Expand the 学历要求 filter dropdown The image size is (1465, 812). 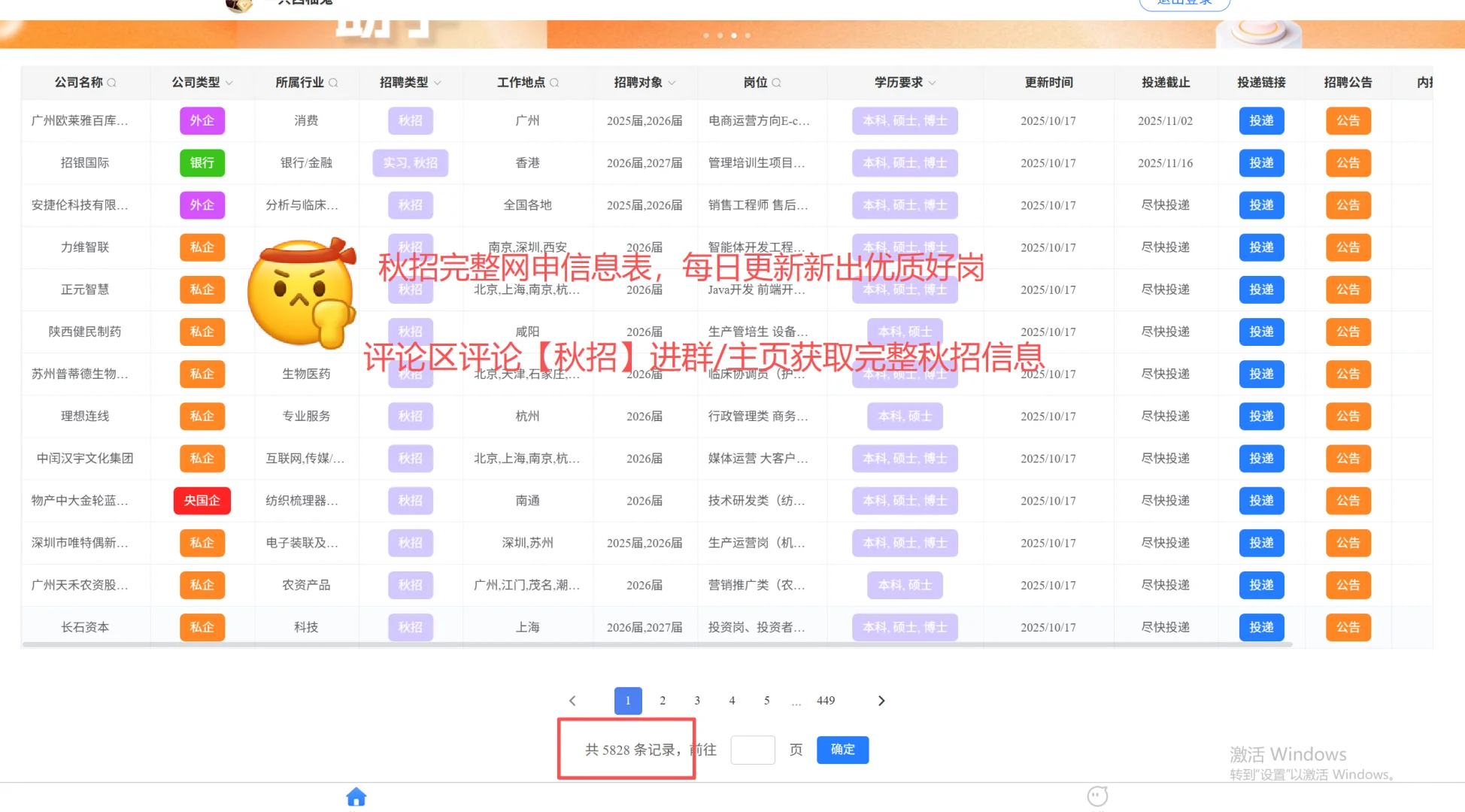click(933, 83)
